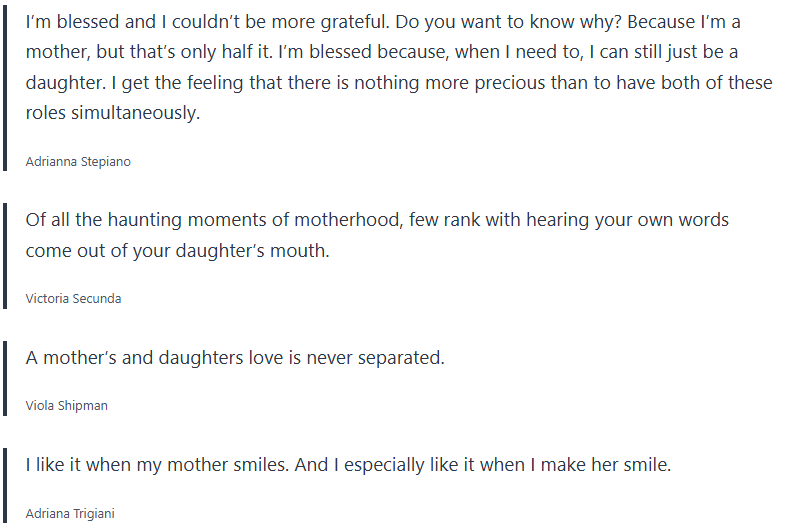Viewport: 808px width, 529px height.
Task: Click the author name Adrianna Stepiano
Action: [x=78, y=161]
